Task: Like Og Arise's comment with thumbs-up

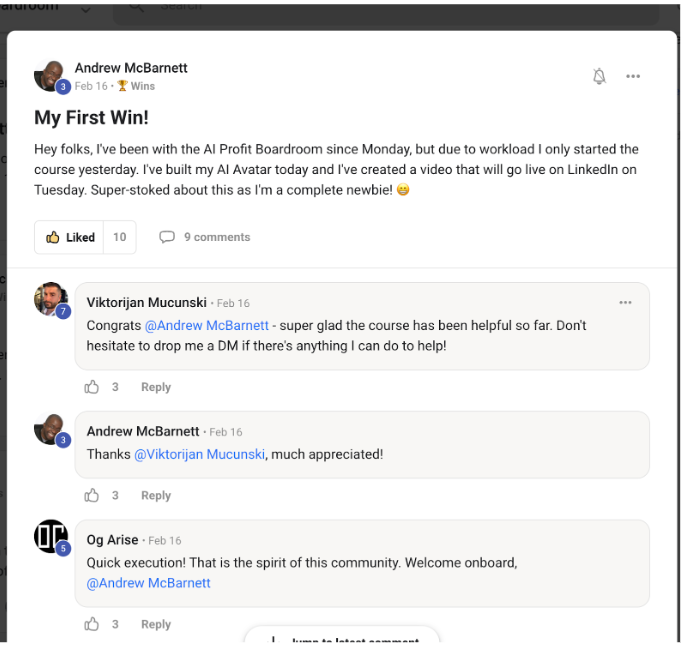Action: pos(92,624)
